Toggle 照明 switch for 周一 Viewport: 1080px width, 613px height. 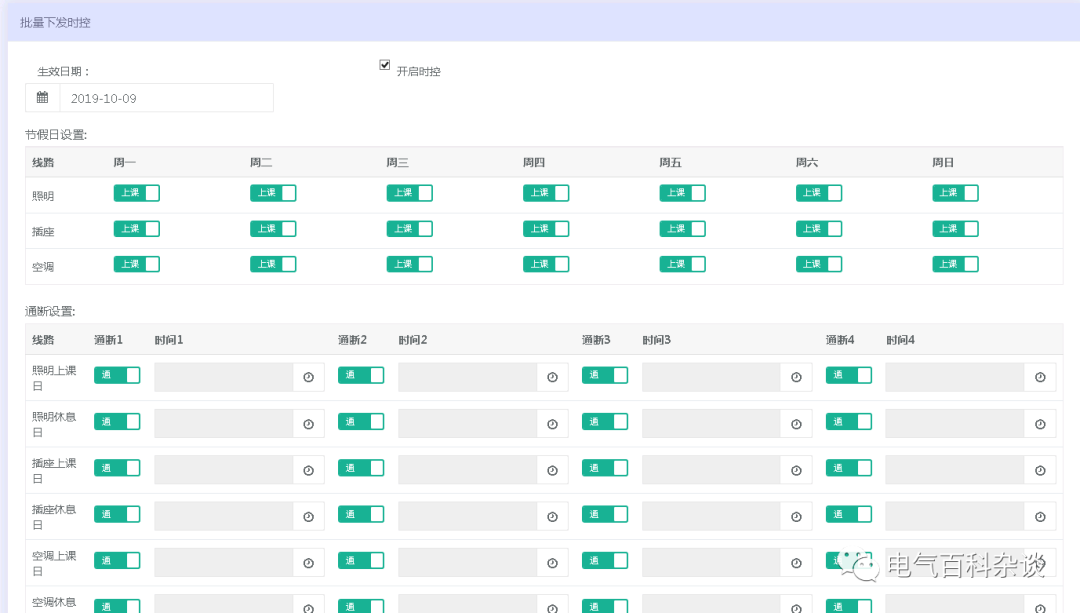point(136,193)
